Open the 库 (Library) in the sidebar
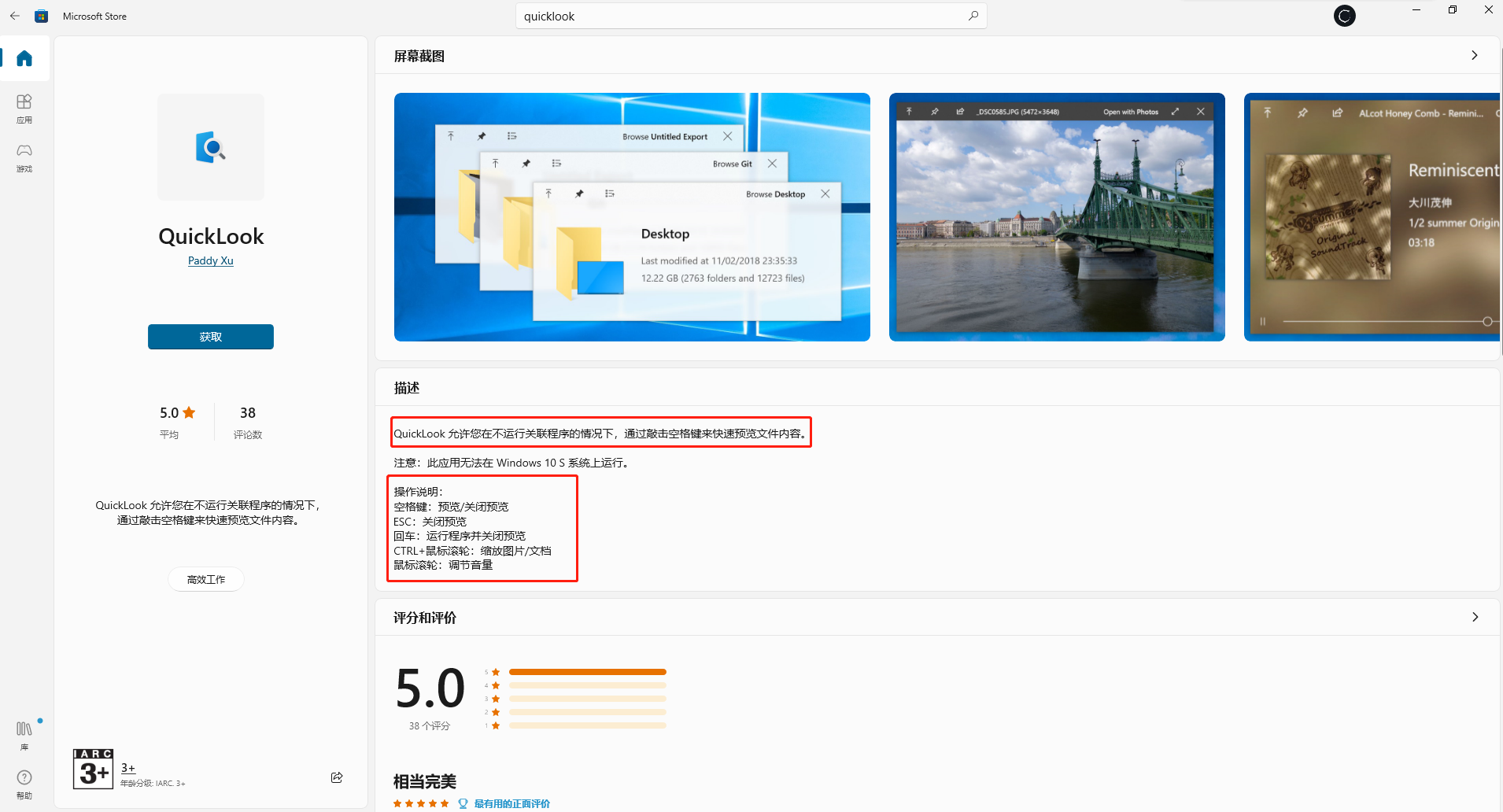This screenshot has width=1503, height=812. (x=24, y=736)
